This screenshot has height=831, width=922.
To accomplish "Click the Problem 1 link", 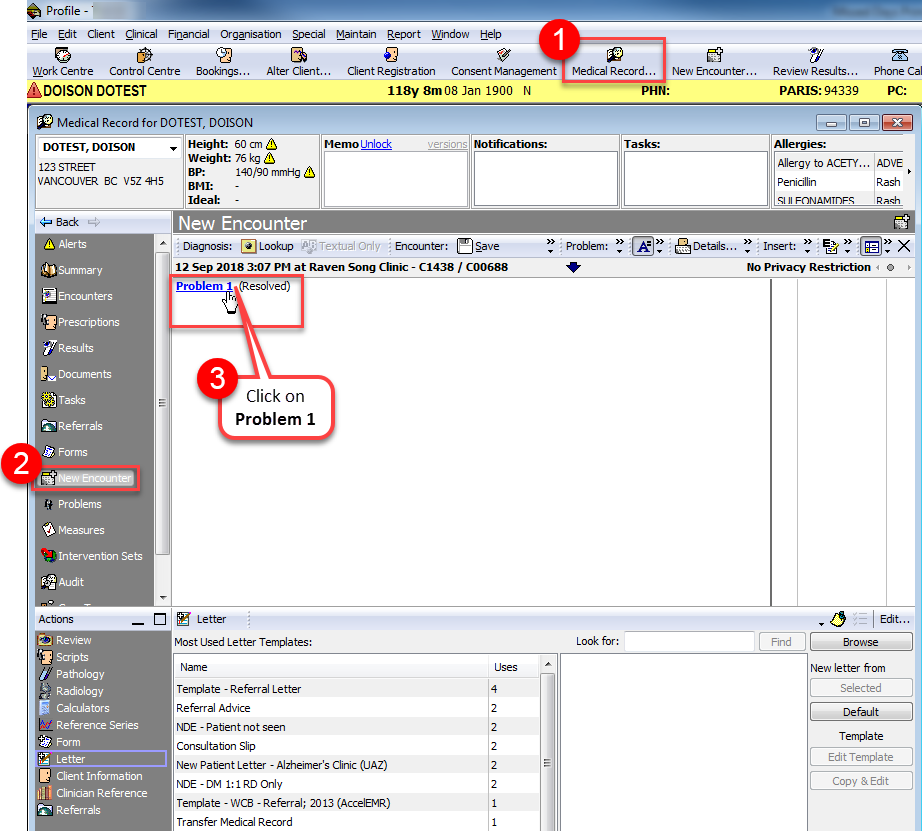I will (203, 285).
